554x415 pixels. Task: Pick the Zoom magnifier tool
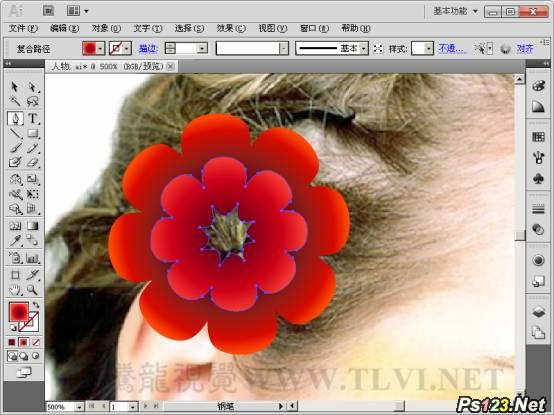[33, 290]
